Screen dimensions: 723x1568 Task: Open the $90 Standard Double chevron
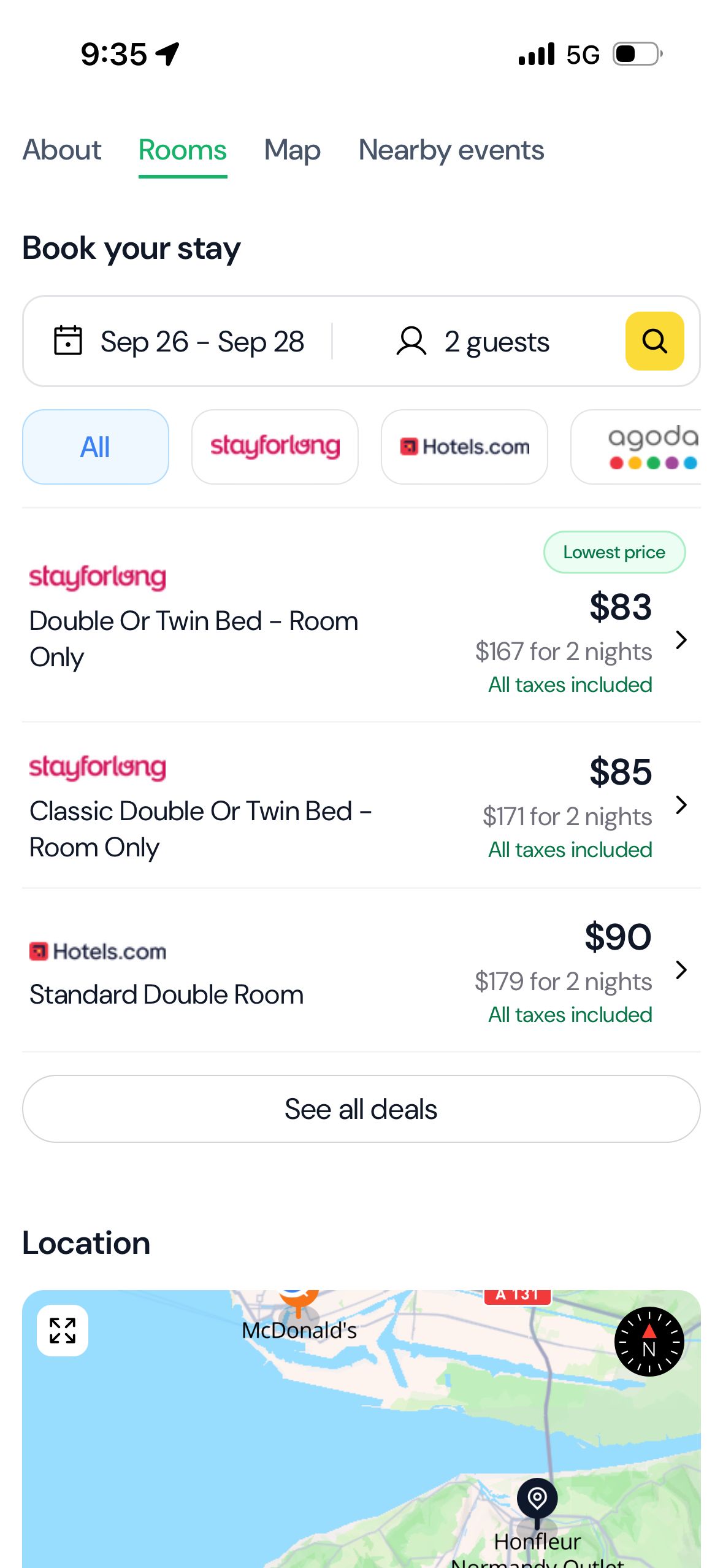click(681, 970)
